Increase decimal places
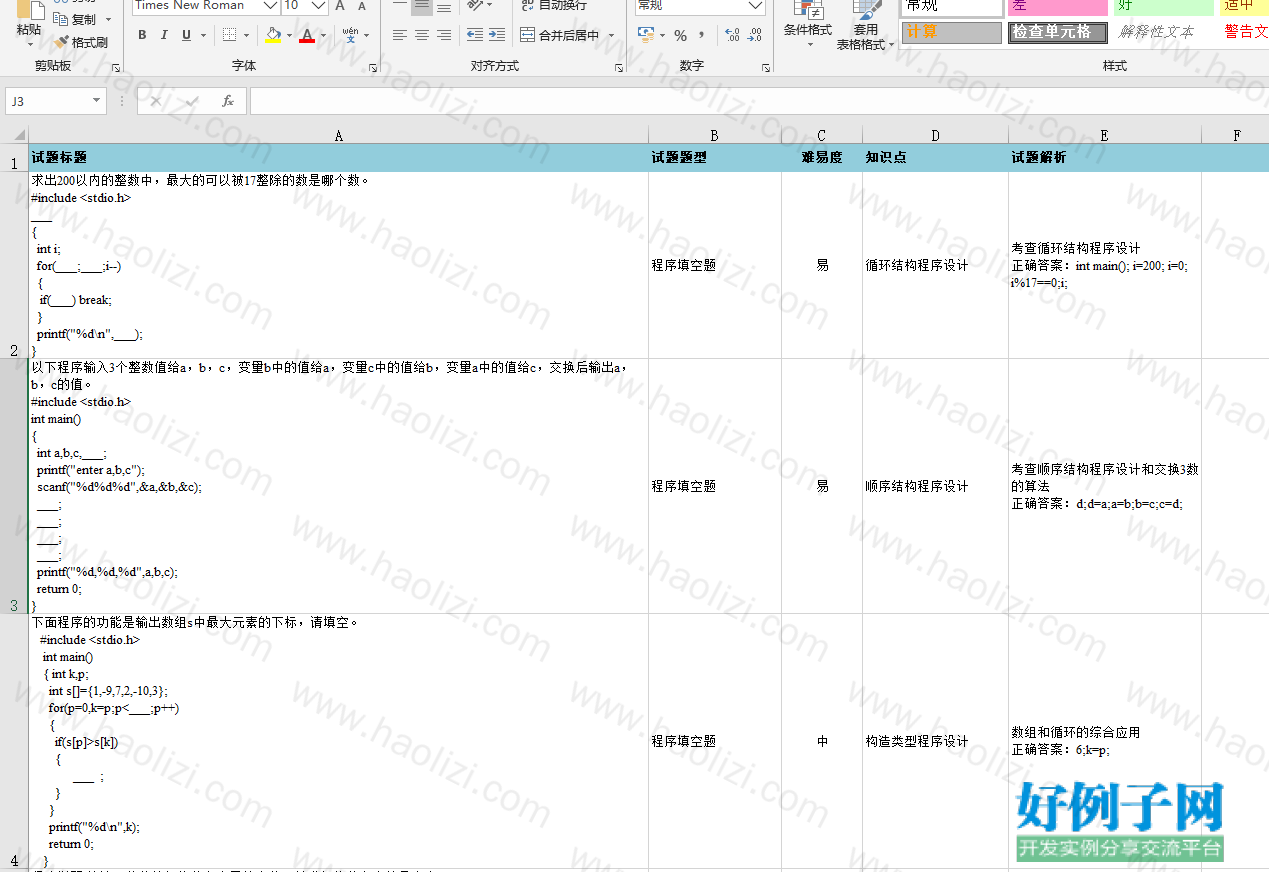Image resolution: width=1269 pixels, height=872 pixels. pyautogui.click(x=732, y=35)
